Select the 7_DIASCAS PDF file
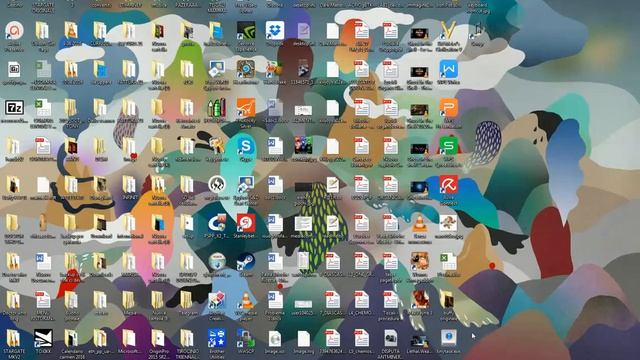 point(332,300)
